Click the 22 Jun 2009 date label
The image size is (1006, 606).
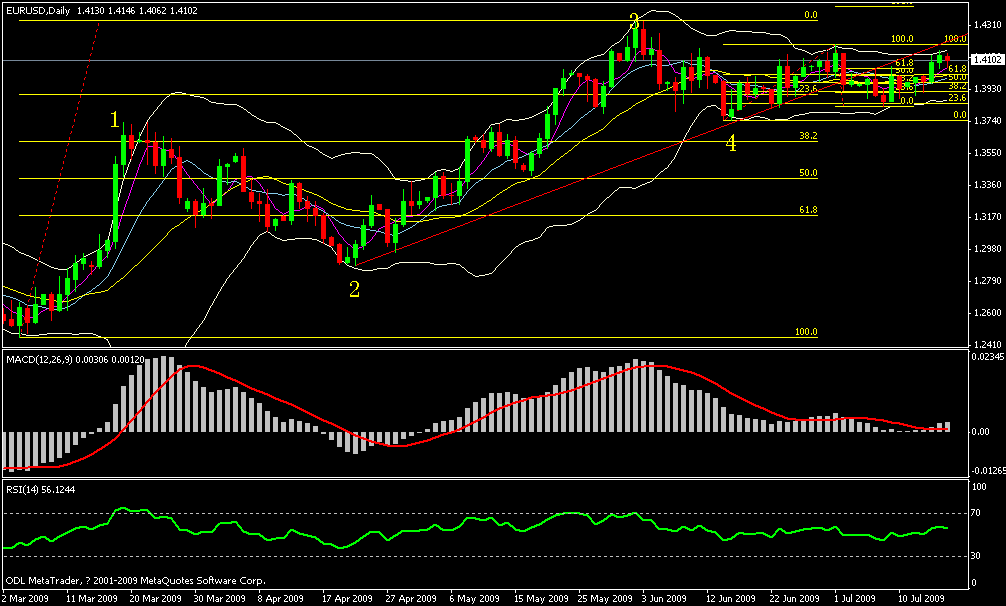795,599
